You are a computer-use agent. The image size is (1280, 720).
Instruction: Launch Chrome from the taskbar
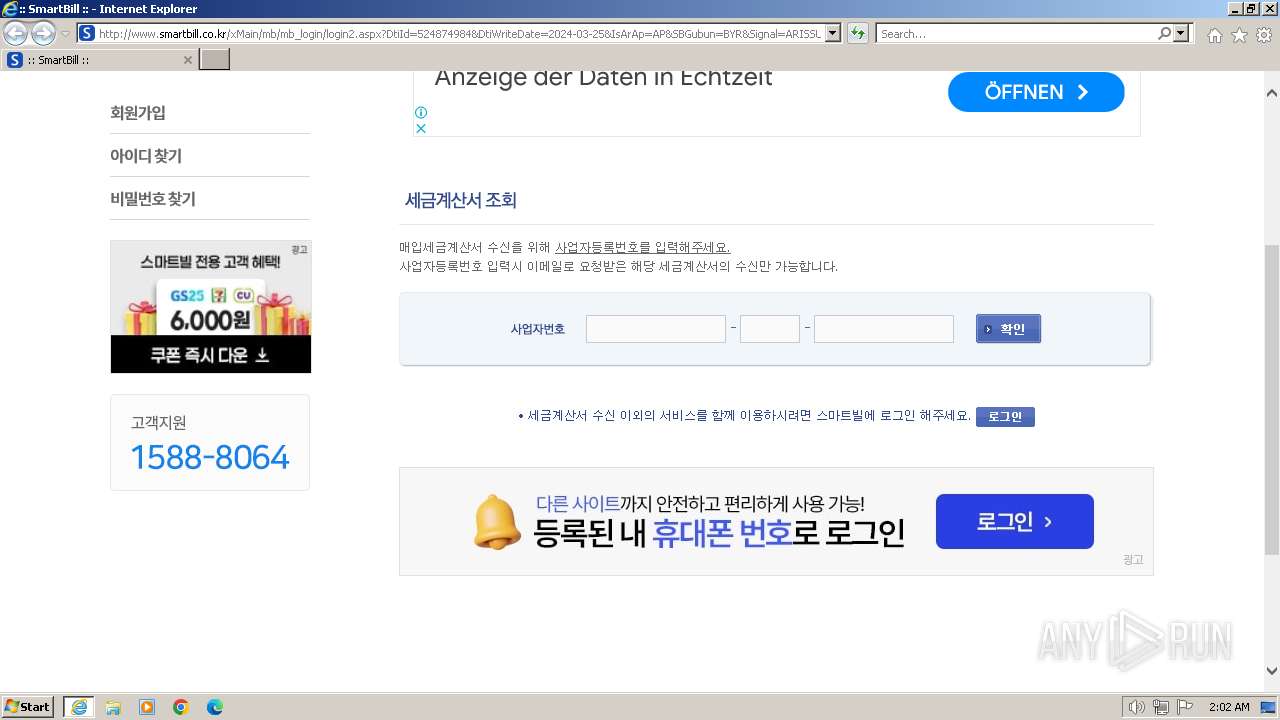[x=181, y=707]
